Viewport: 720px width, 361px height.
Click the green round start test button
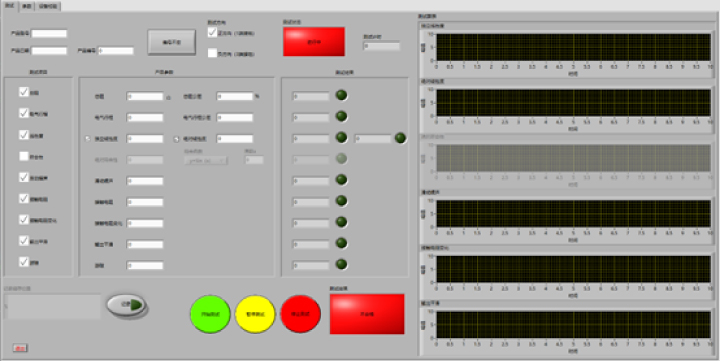[x=210, y=314]
